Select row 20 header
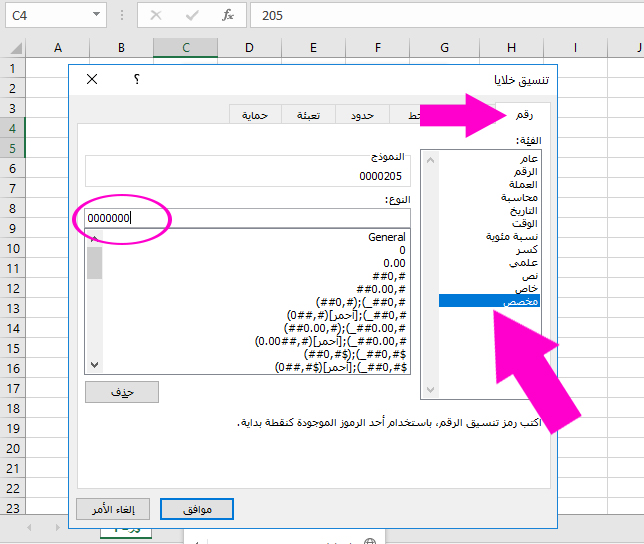 (13, 448)
